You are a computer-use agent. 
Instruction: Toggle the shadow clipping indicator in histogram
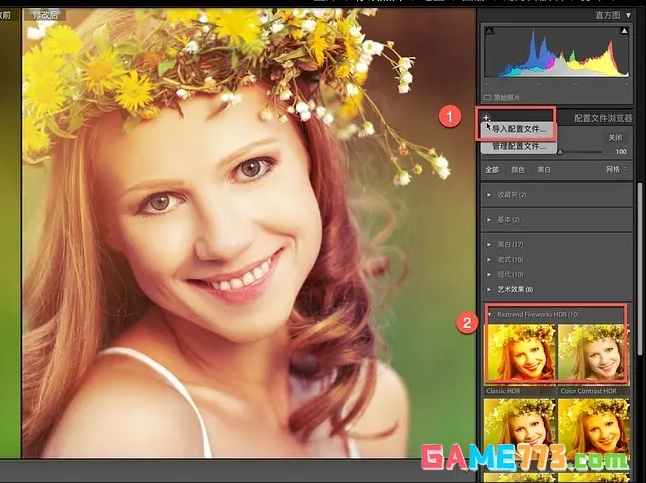point(489,31)
